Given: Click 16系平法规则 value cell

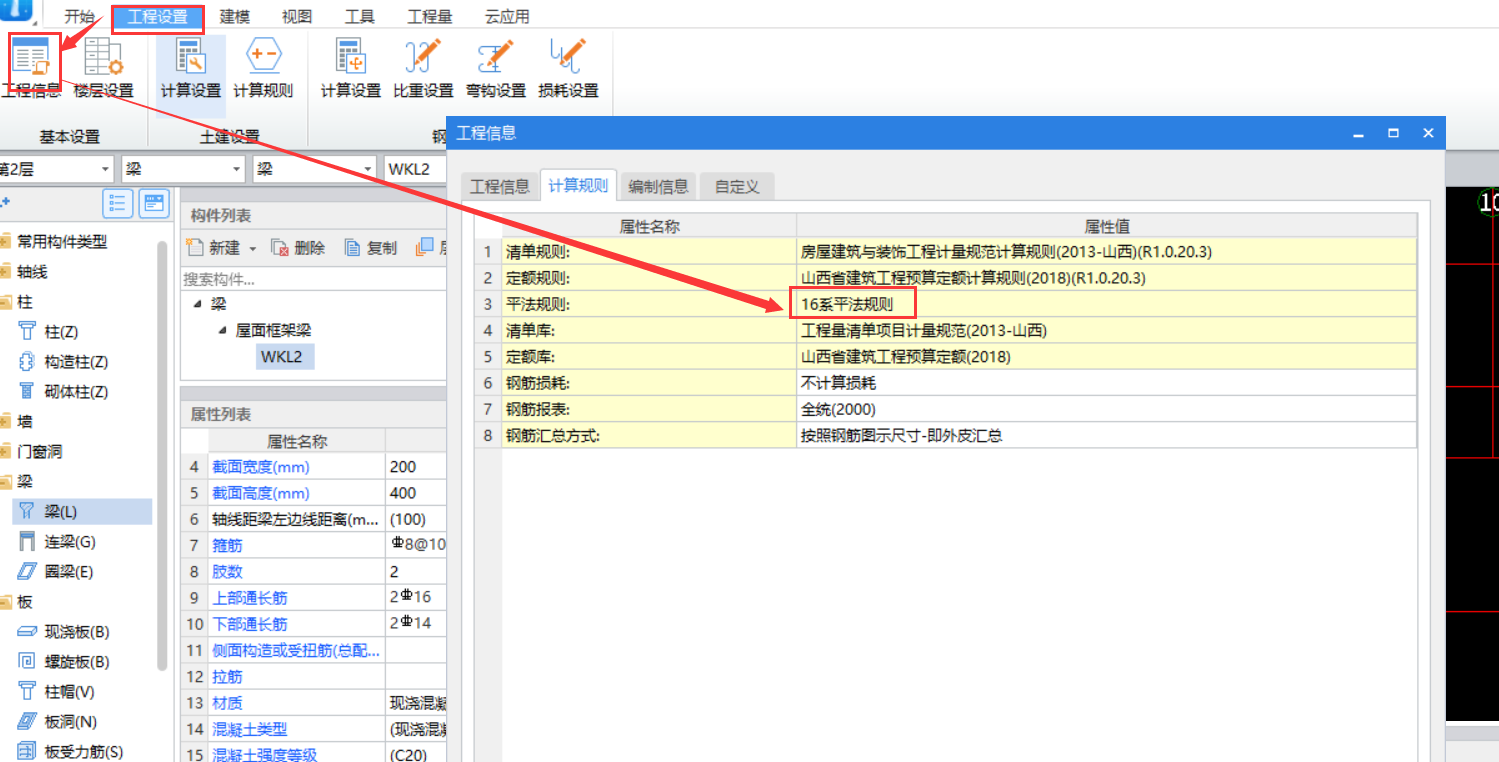Looking at the screenshot, I should point(1107,304).
